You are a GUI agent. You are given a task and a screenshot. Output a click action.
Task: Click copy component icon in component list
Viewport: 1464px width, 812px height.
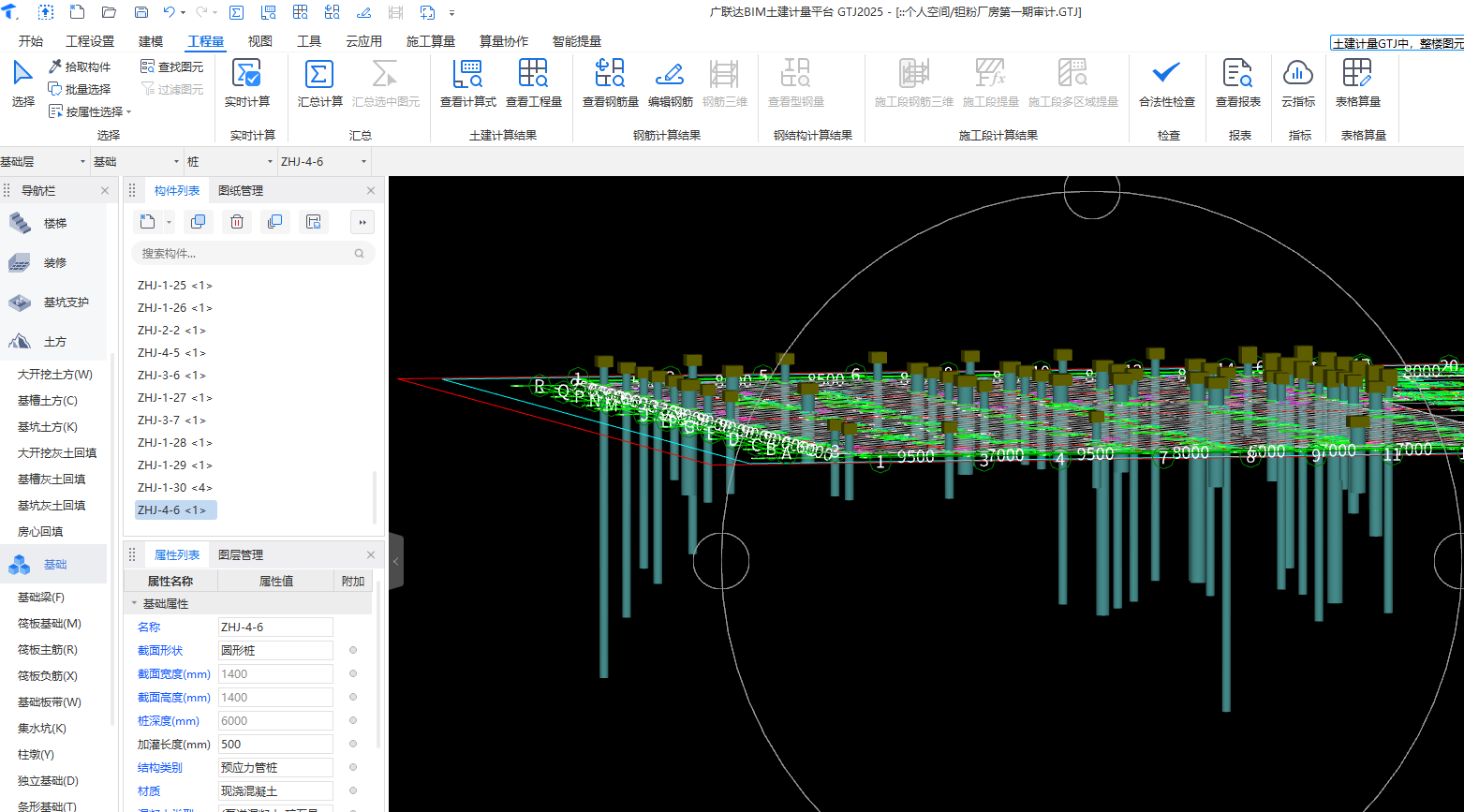[x=198, y=222]
